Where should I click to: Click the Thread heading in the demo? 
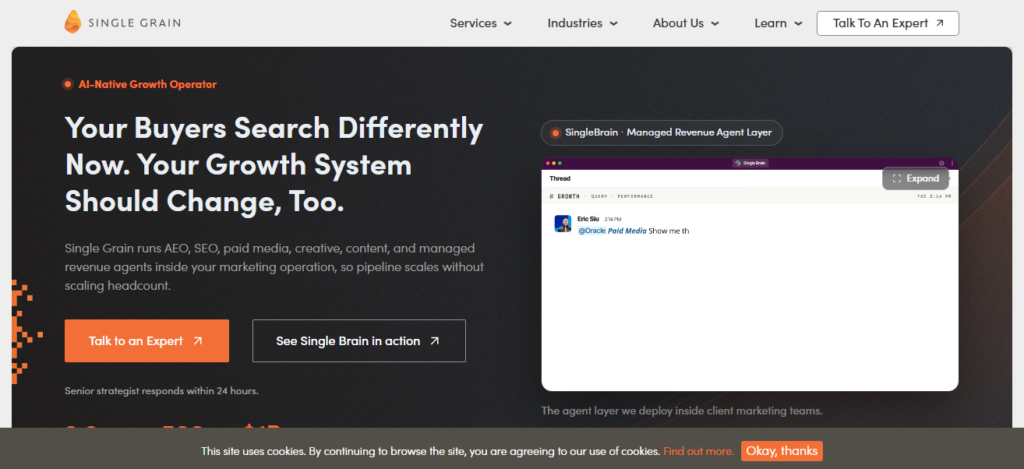pos(560,178)
